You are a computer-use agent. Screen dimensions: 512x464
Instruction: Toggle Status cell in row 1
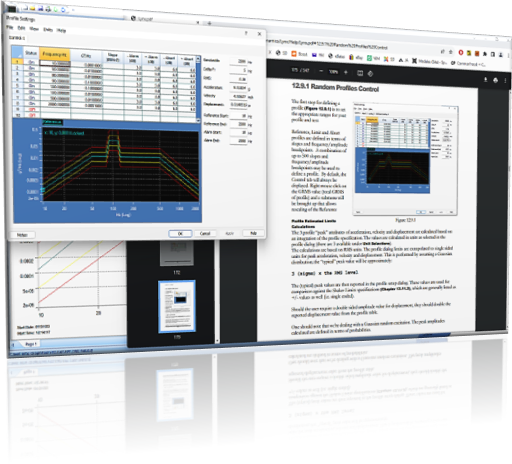31,62
